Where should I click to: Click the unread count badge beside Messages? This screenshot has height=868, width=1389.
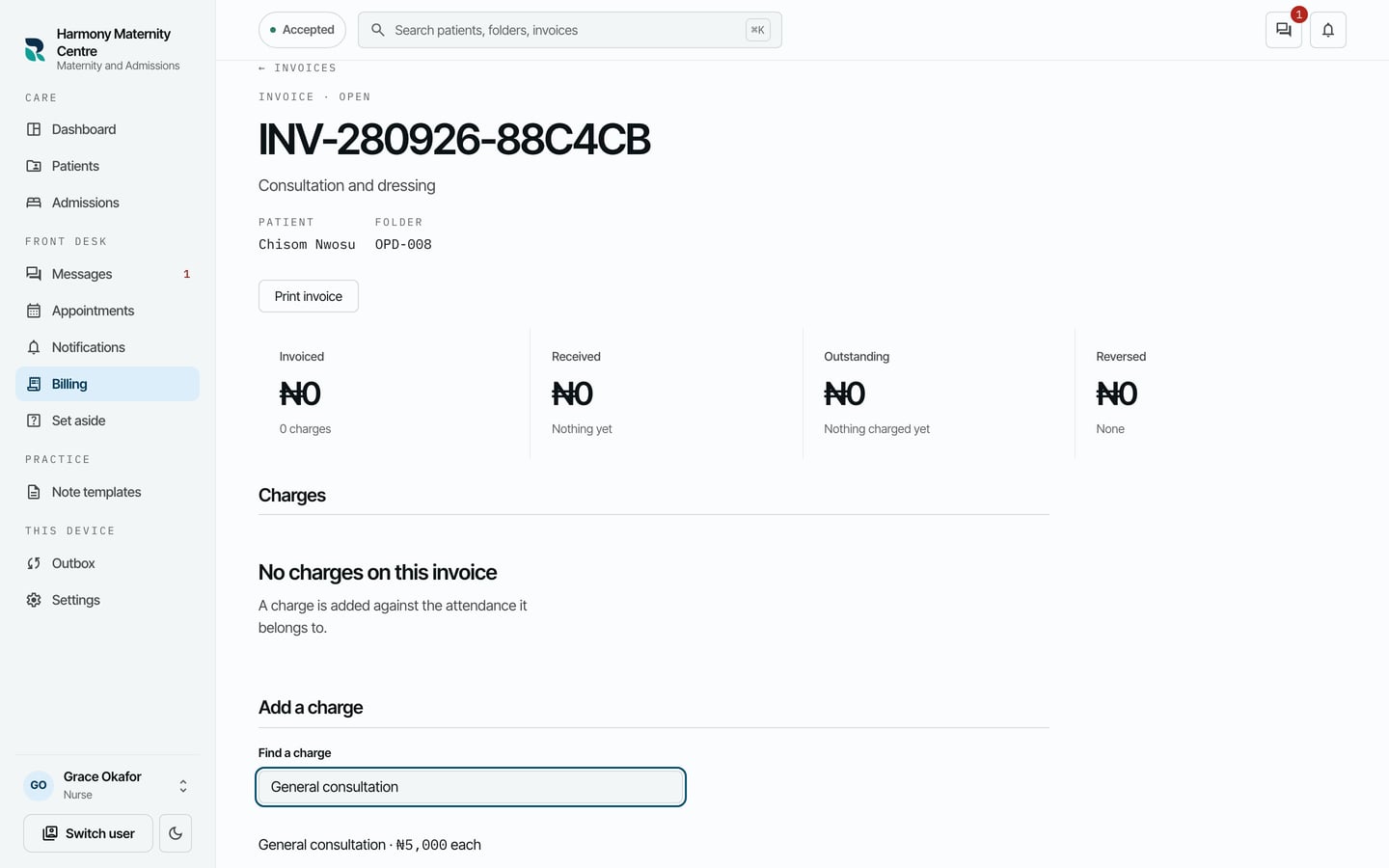tap(186, 274)
